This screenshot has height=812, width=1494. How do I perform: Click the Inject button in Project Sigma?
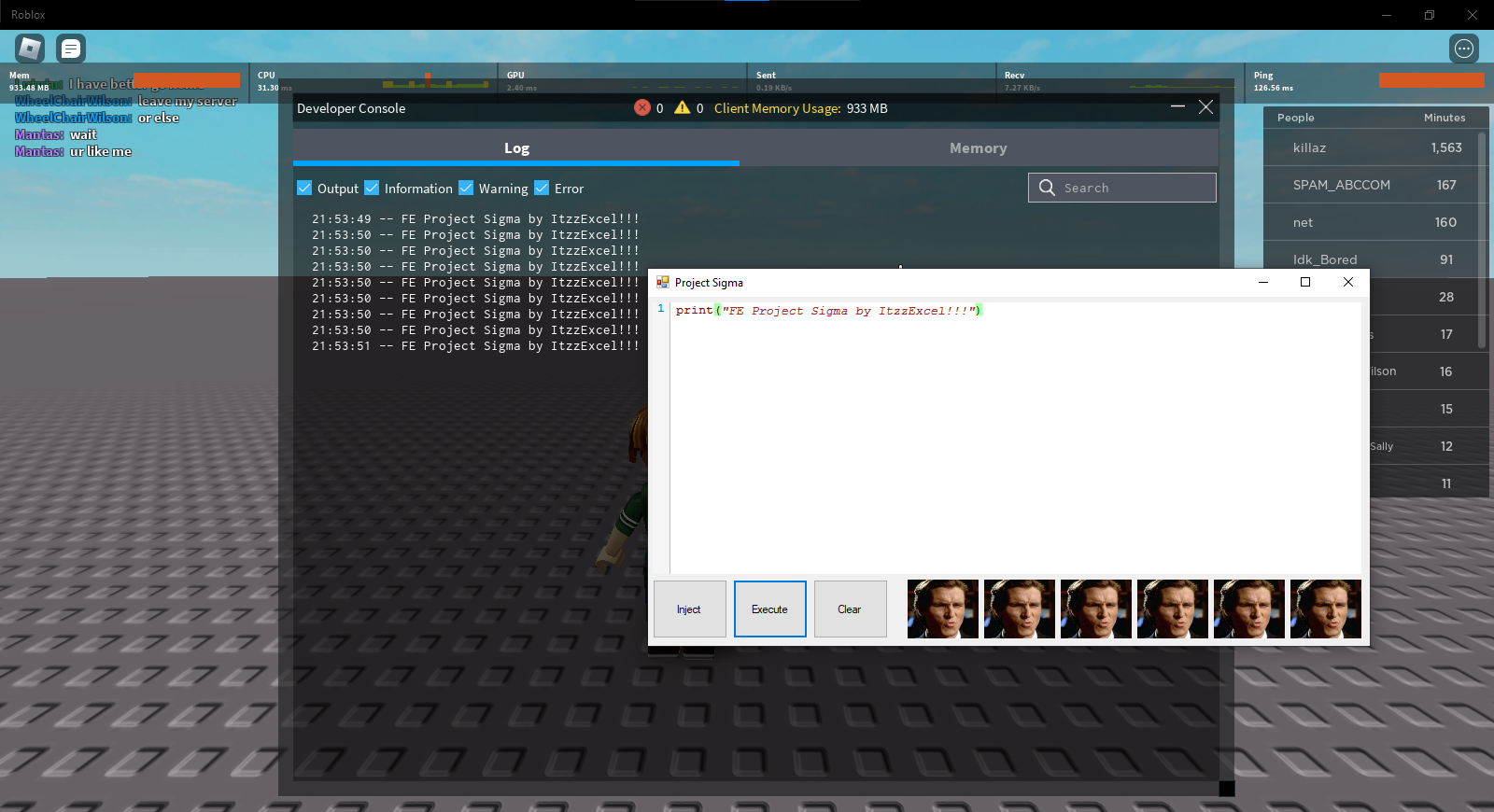689,609
